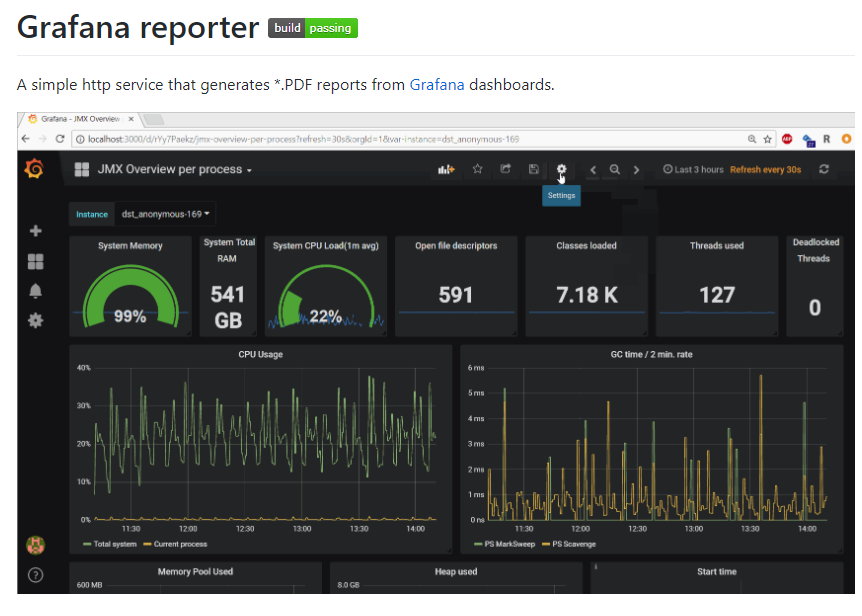Open the System Total RAM panel title
The image size is (862, 616).
tap(229, 250)
